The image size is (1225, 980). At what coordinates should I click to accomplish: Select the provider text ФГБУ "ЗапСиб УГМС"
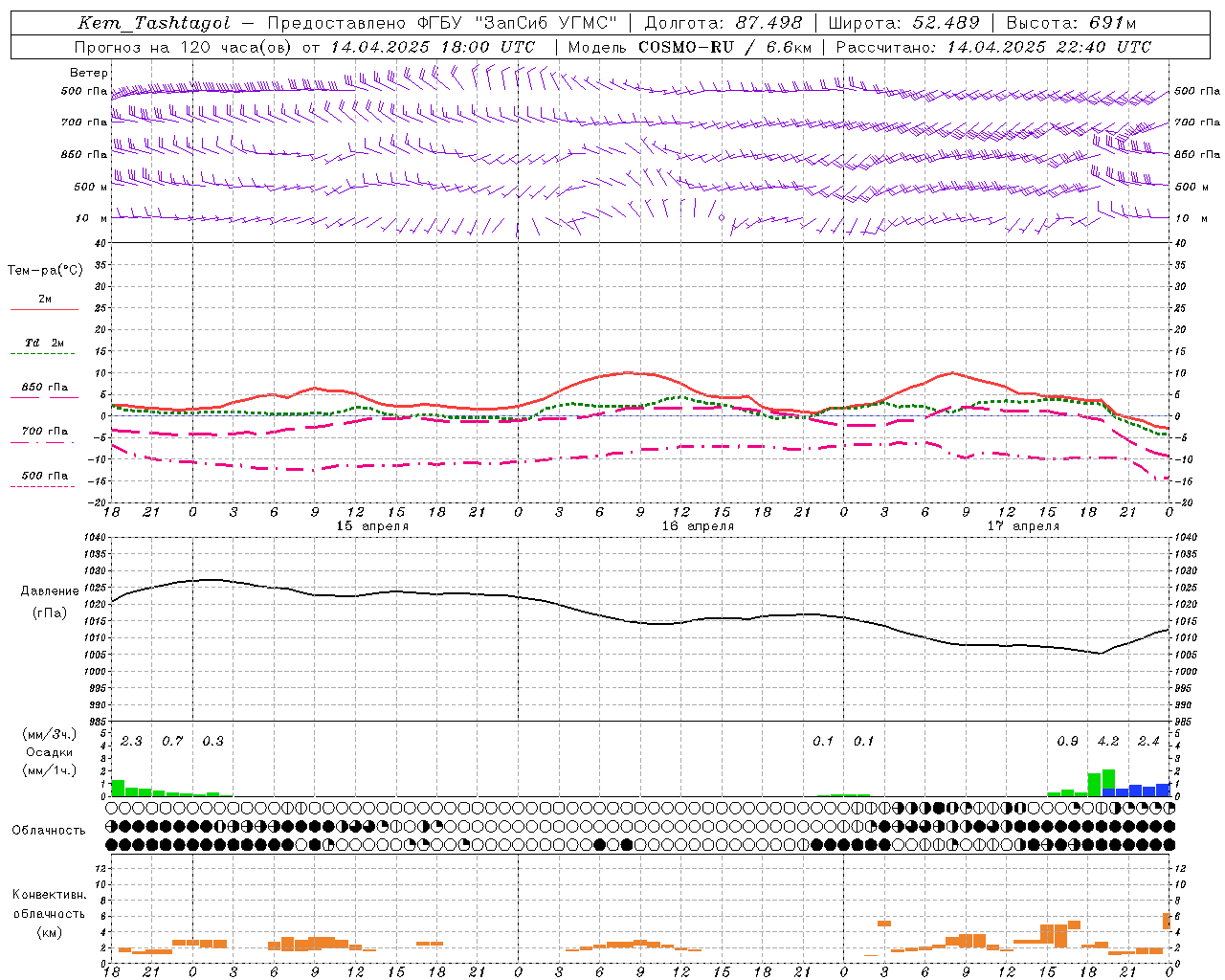[x=517, y=23]
